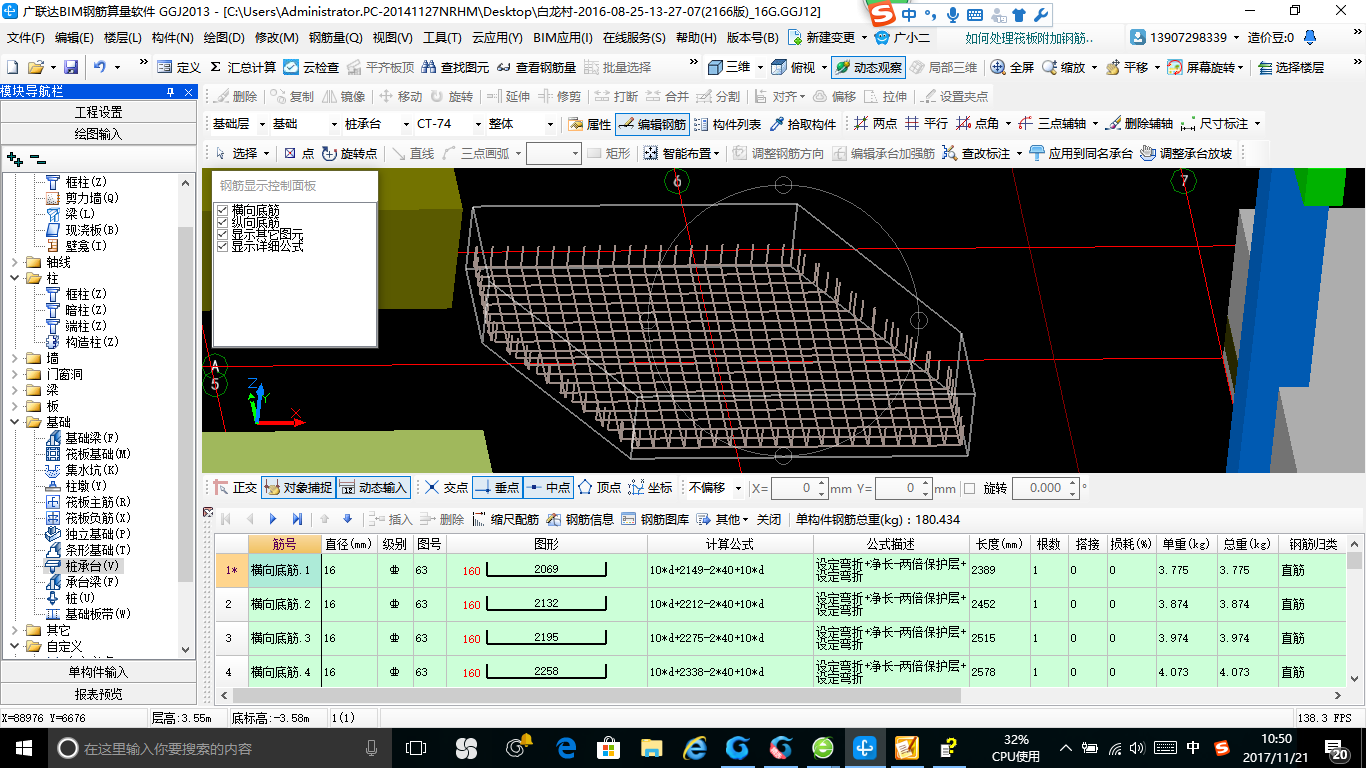Viewport: 1366px width, 768px height.
Task: Click 尺寸标注 dimension annotation tool
Action: (1215, 124)
